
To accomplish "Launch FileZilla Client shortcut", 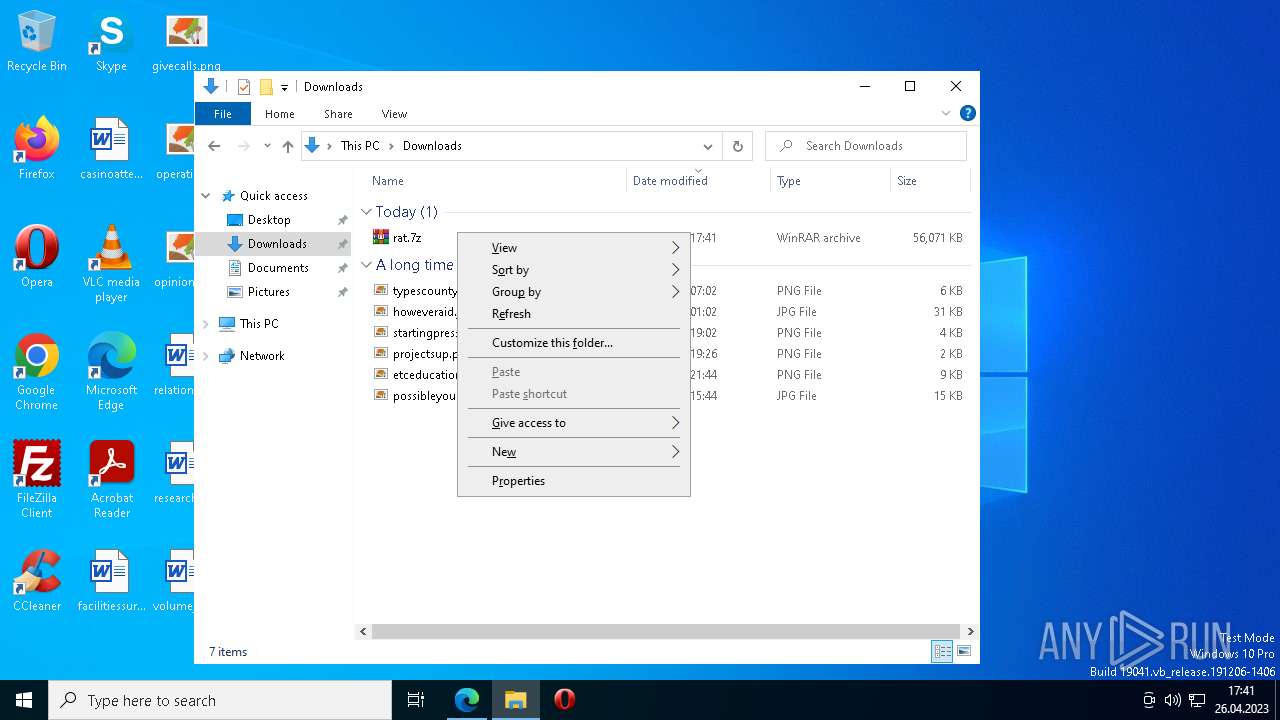I will tap(37, 480).
